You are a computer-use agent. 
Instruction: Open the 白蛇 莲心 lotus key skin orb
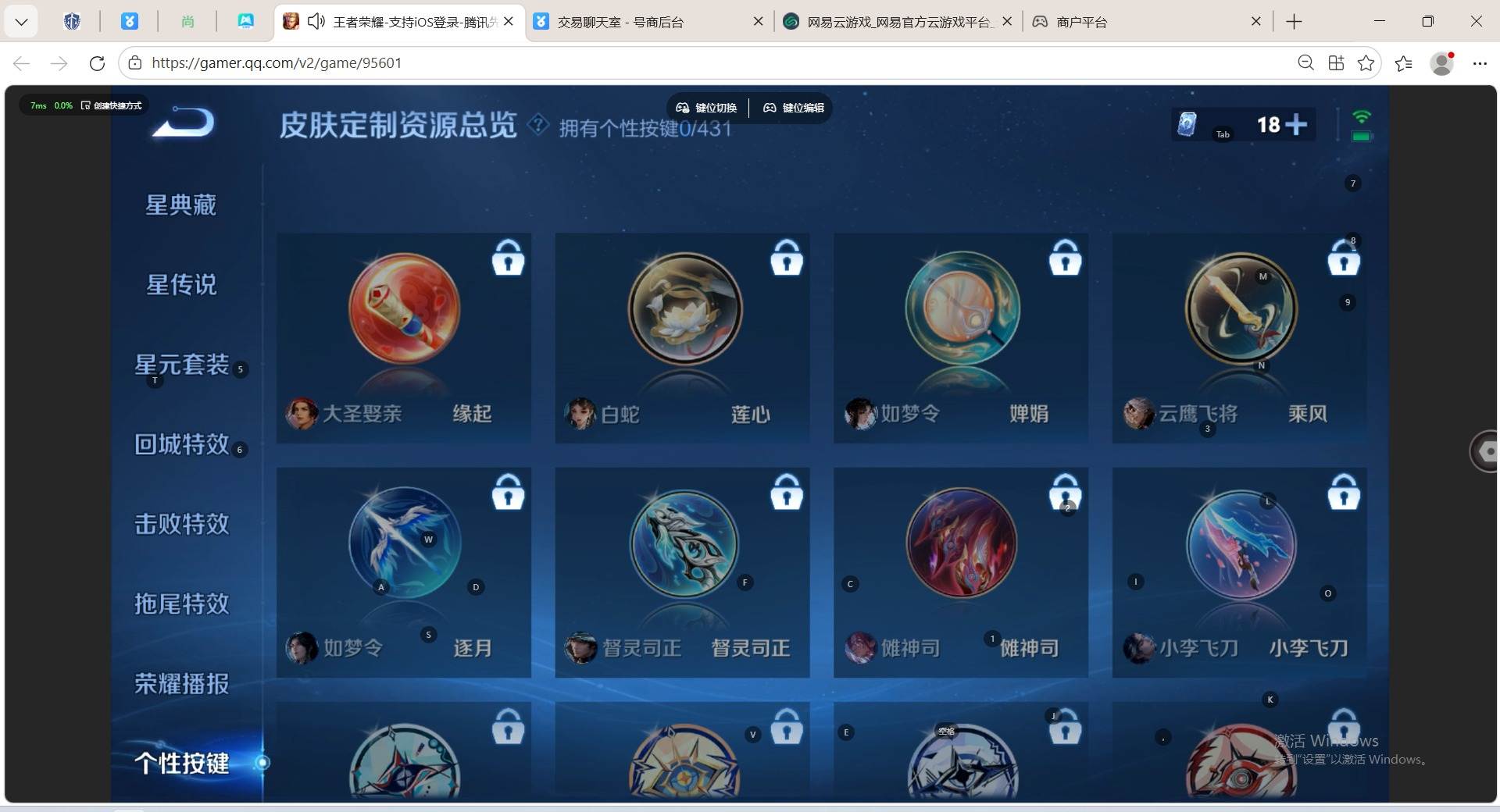(x=684, y=309)
